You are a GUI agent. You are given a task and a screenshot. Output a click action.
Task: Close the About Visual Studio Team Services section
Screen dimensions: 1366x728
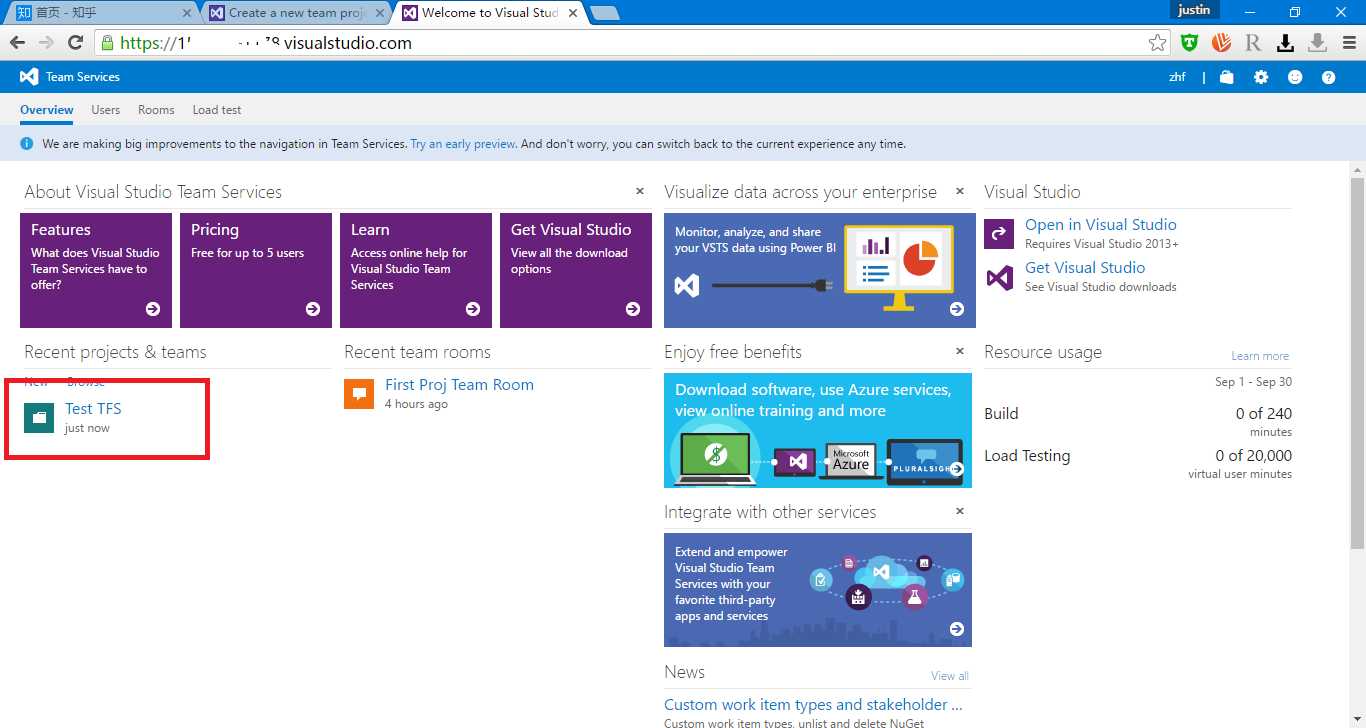pyautogui.click(x=640, y=191)
